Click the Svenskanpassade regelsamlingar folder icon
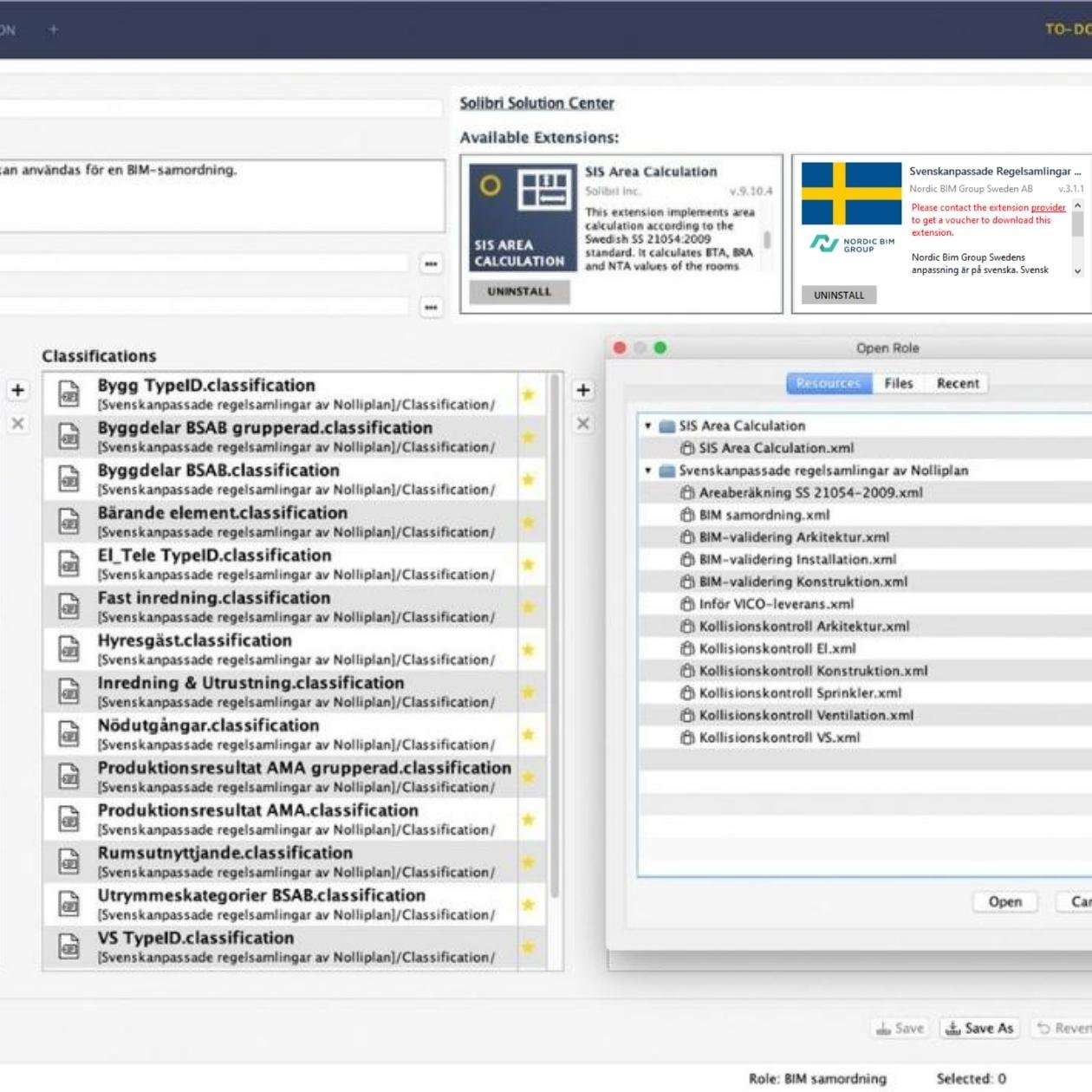Screen dimensions: 1092x1092 click(666, 471)
